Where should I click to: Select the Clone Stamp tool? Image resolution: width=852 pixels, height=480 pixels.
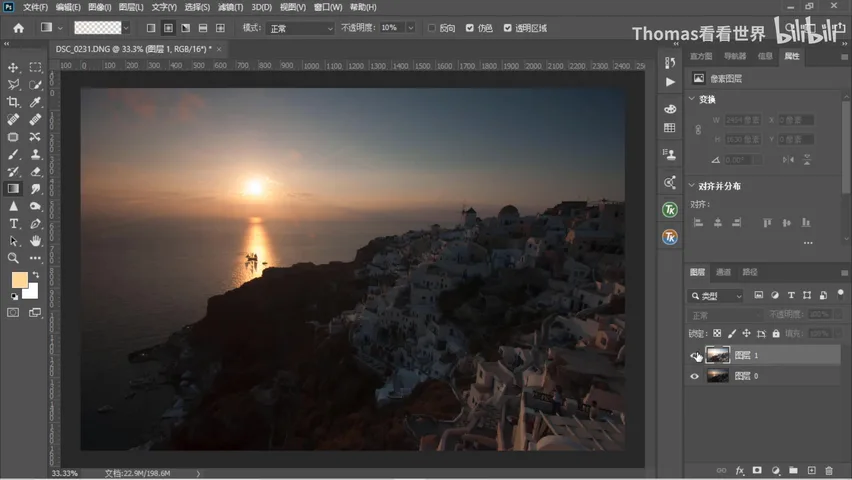35,154
